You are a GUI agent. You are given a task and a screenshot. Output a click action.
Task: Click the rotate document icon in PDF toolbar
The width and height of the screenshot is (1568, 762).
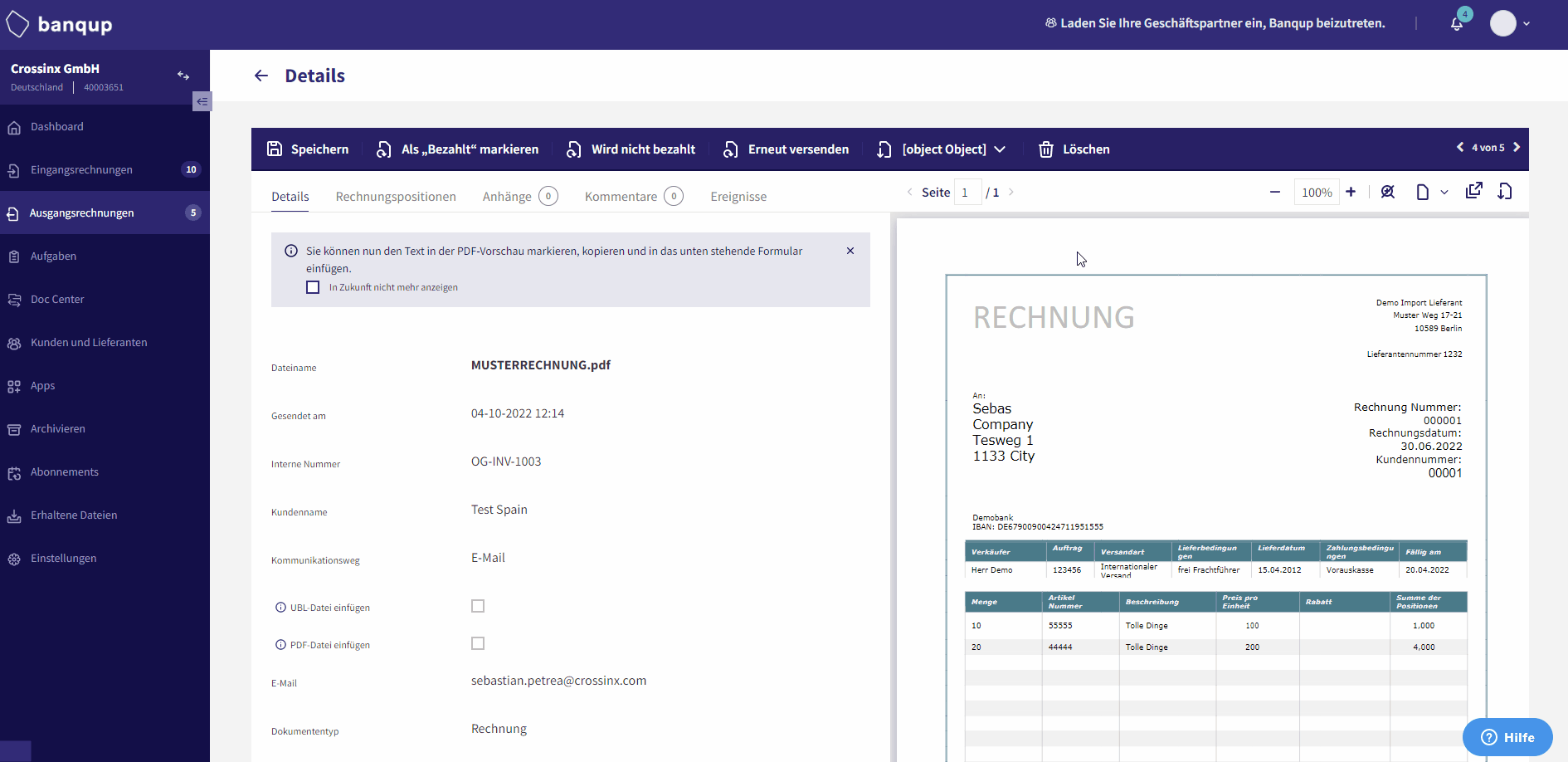[1505, 192]
